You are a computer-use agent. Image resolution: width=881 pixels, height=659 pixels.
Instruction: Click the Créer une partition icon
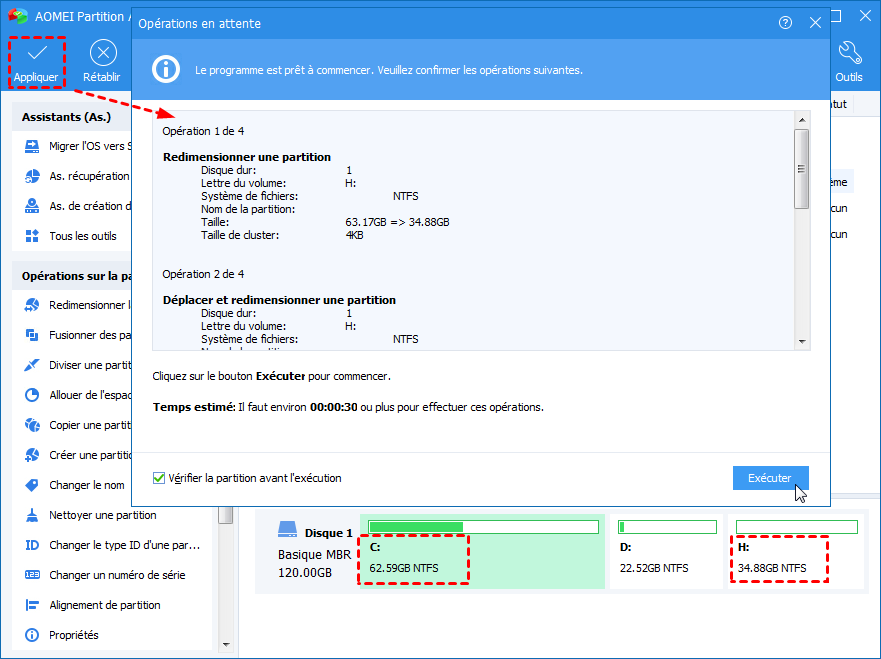click(x=32, y=455)
